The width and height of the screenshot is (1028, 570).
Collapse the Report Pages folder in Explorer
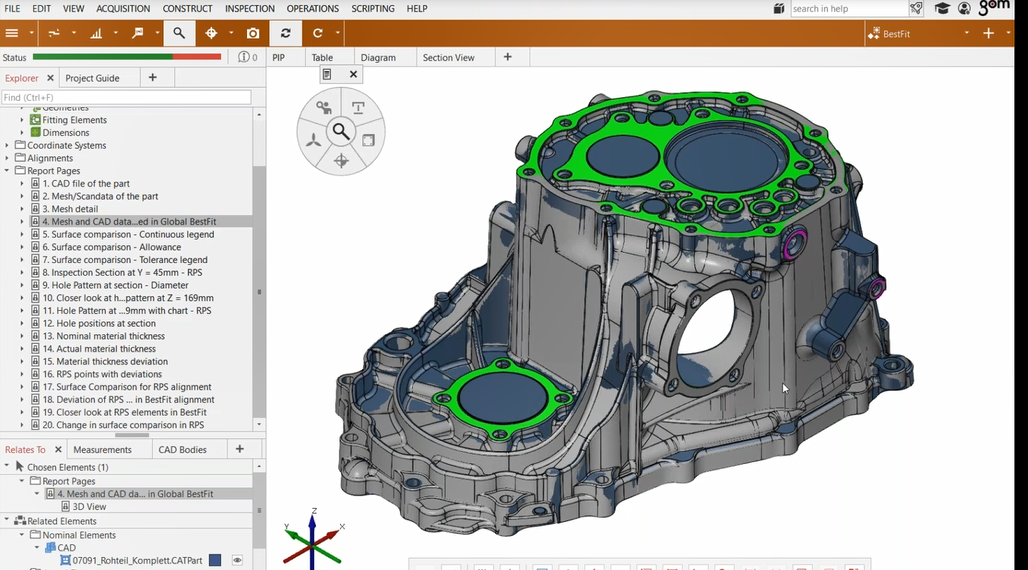8,171
